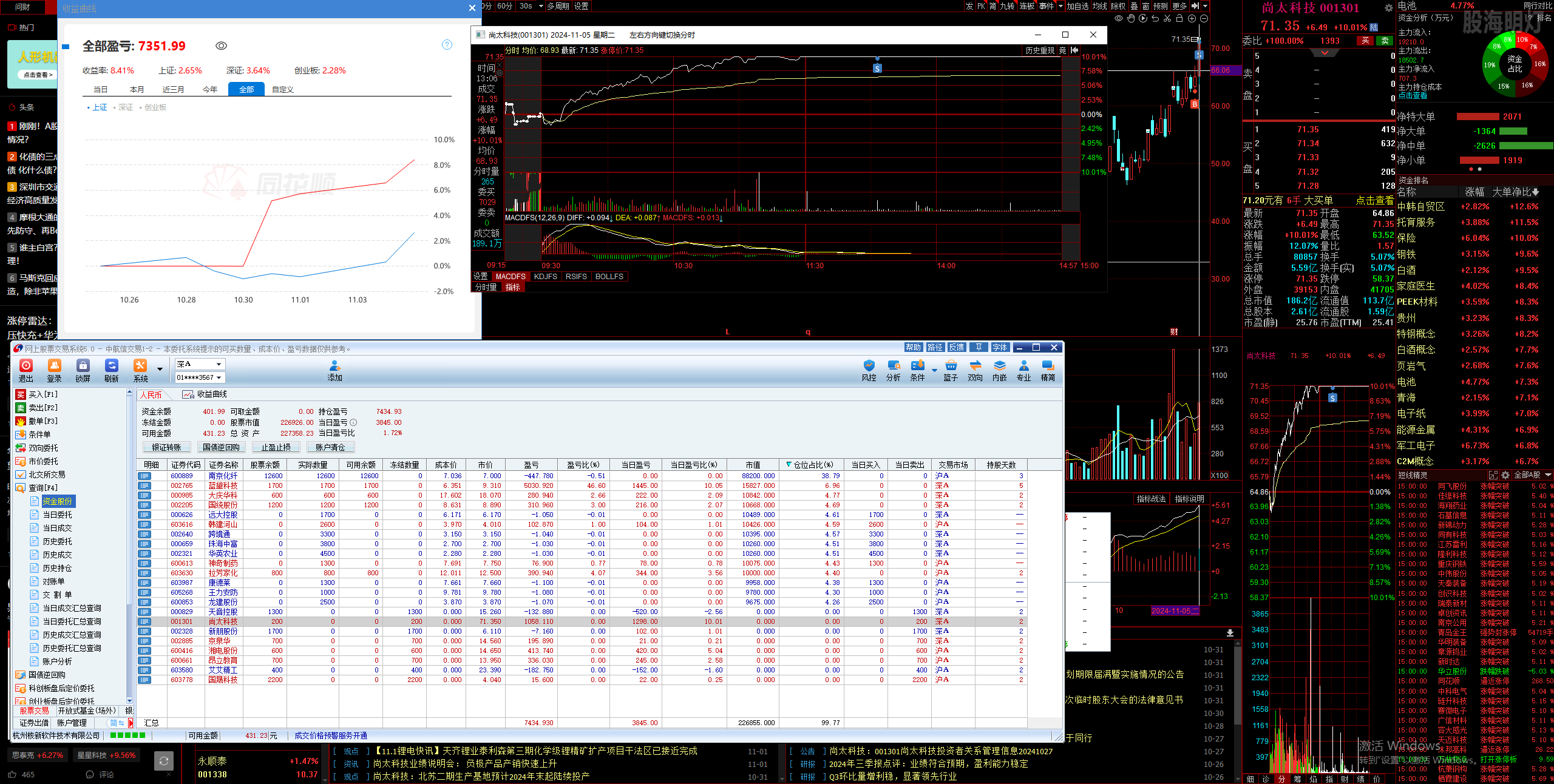The image size is (1554, 784).
Task: Click the 账户清仓 button
Action: (x=330, y=447)
